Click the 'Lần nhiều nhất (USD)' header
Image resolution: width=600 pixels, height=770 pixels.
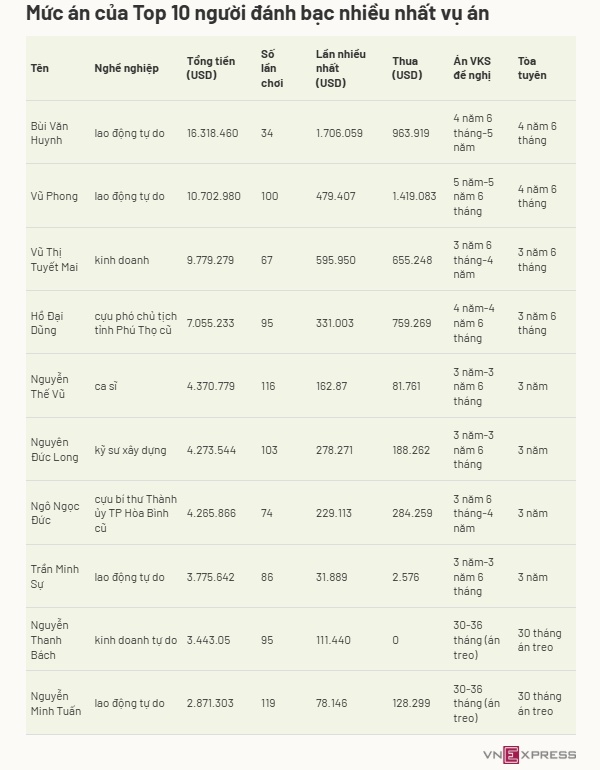[340, 68]
